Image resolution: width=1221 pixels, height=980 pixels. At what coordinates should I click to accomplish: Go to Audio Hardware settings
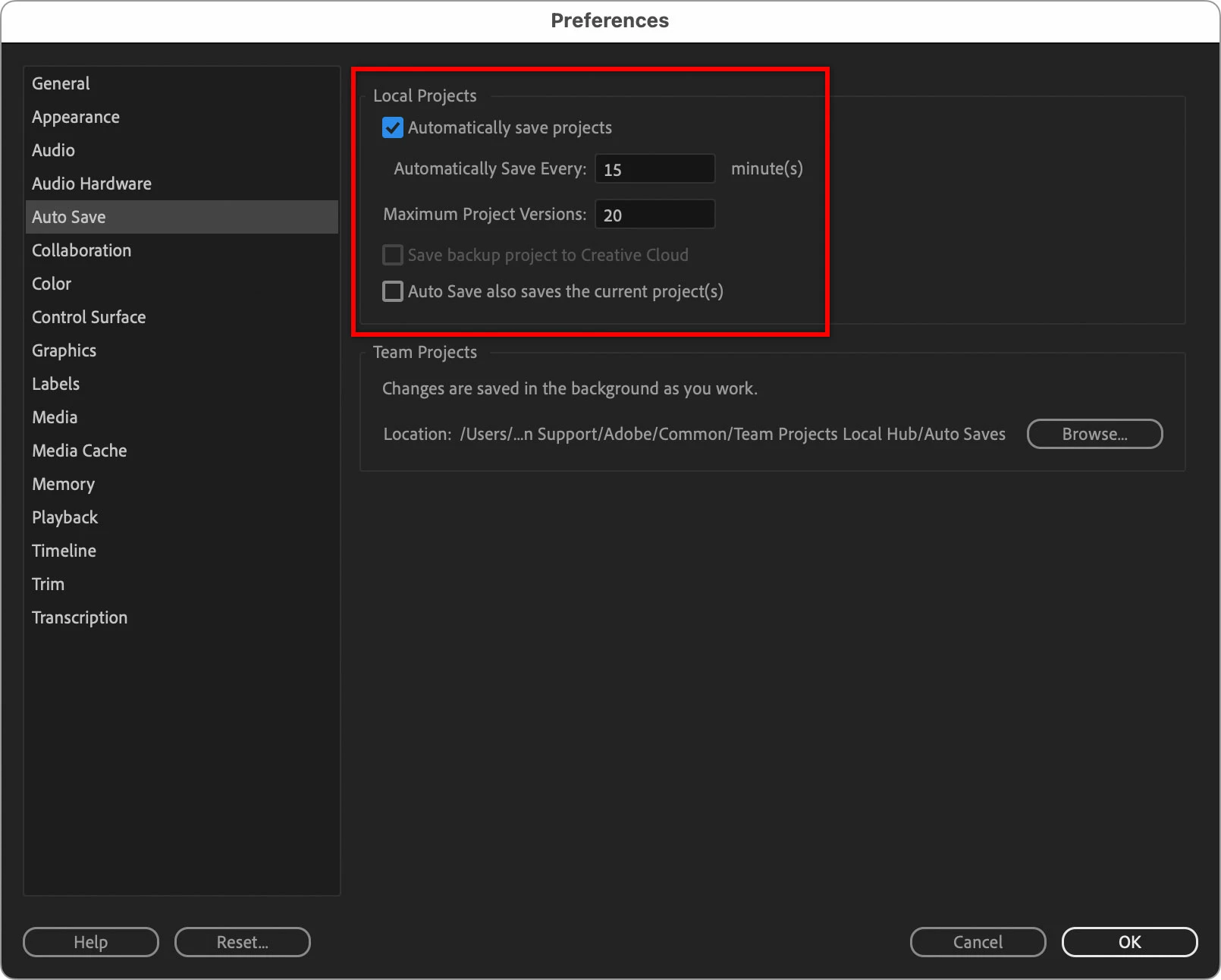pyautogui.click(x=182, y=184)
